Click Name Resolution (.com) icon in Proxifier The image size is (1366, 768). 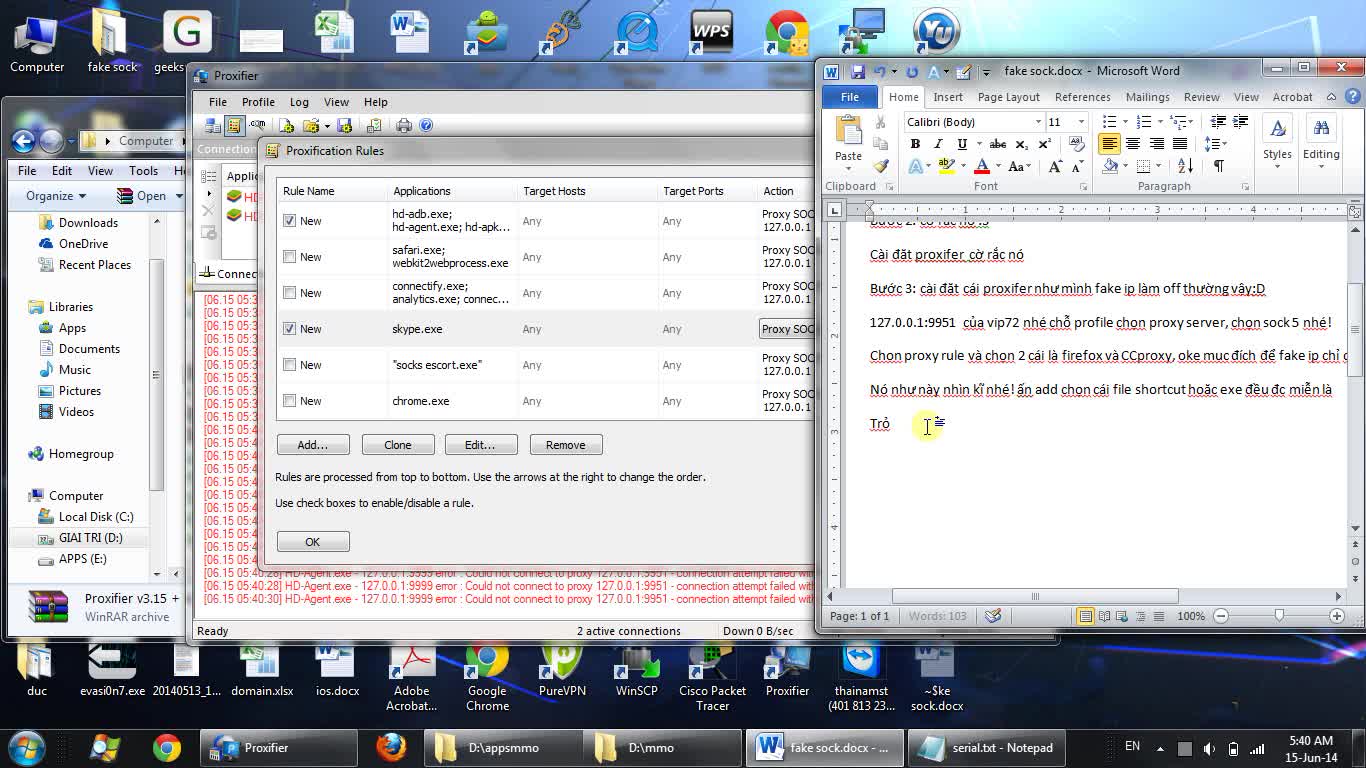[x=258, y=125]
